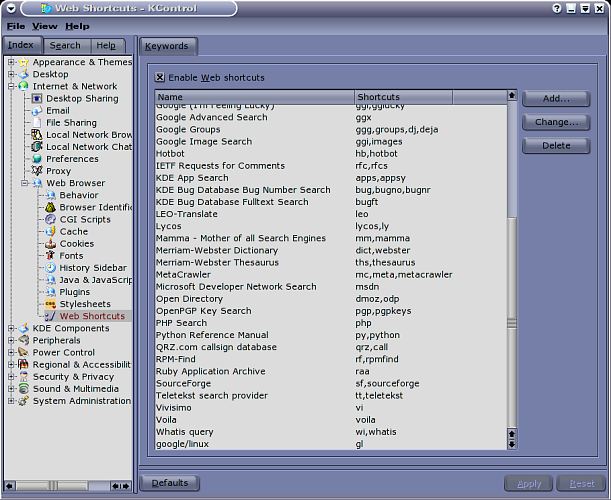Toggle Enable Web shortcuts checkbox
Viewport: 611px width, 500px height.
coord(160,77)
